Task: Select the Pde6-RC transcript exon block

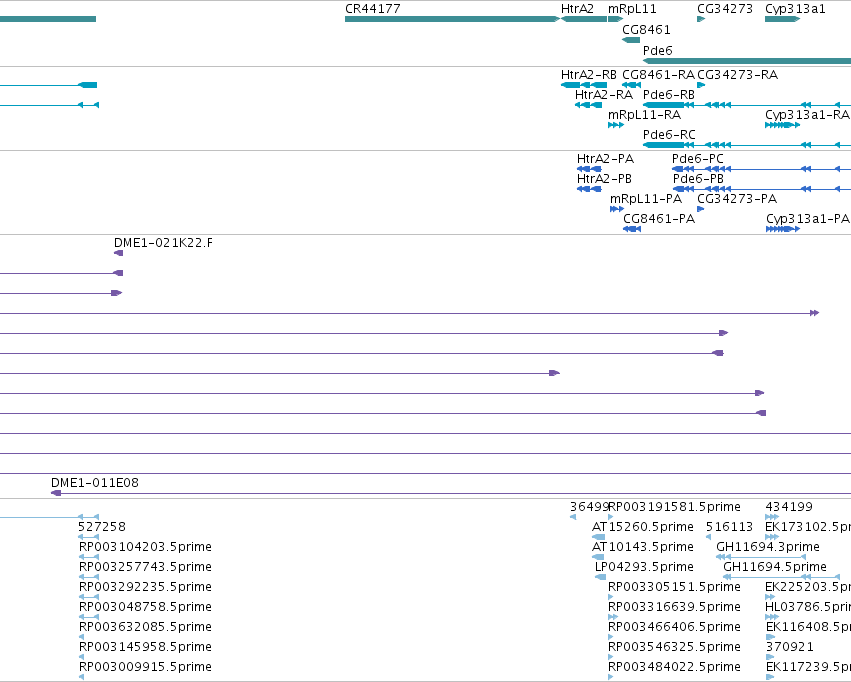Action: [x=664, y=145]
